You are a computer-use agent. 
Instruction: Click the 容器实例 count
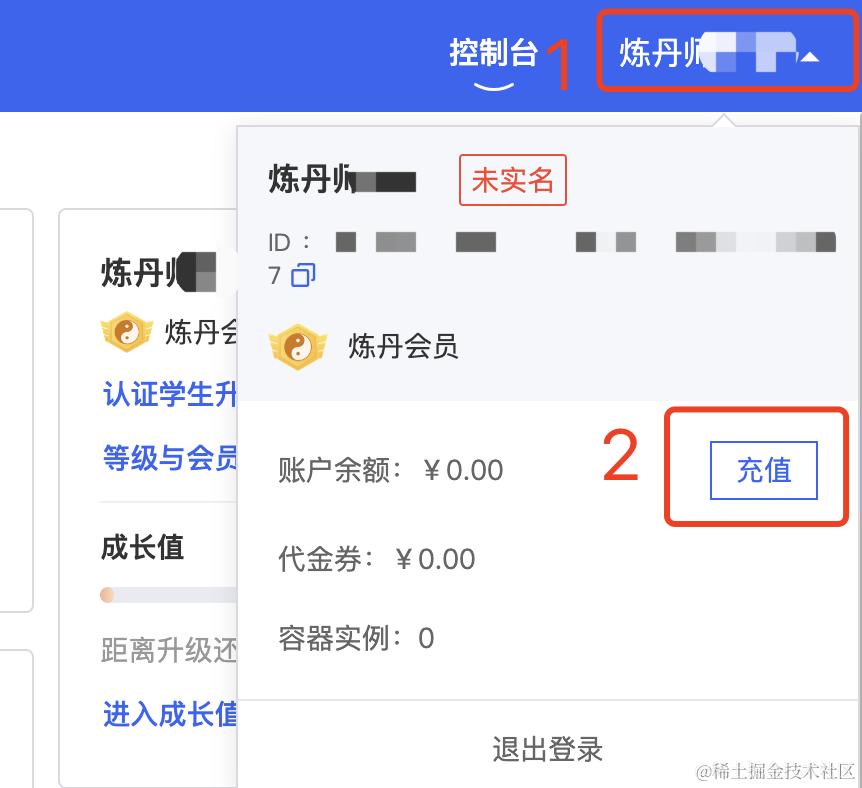[426, 638]
